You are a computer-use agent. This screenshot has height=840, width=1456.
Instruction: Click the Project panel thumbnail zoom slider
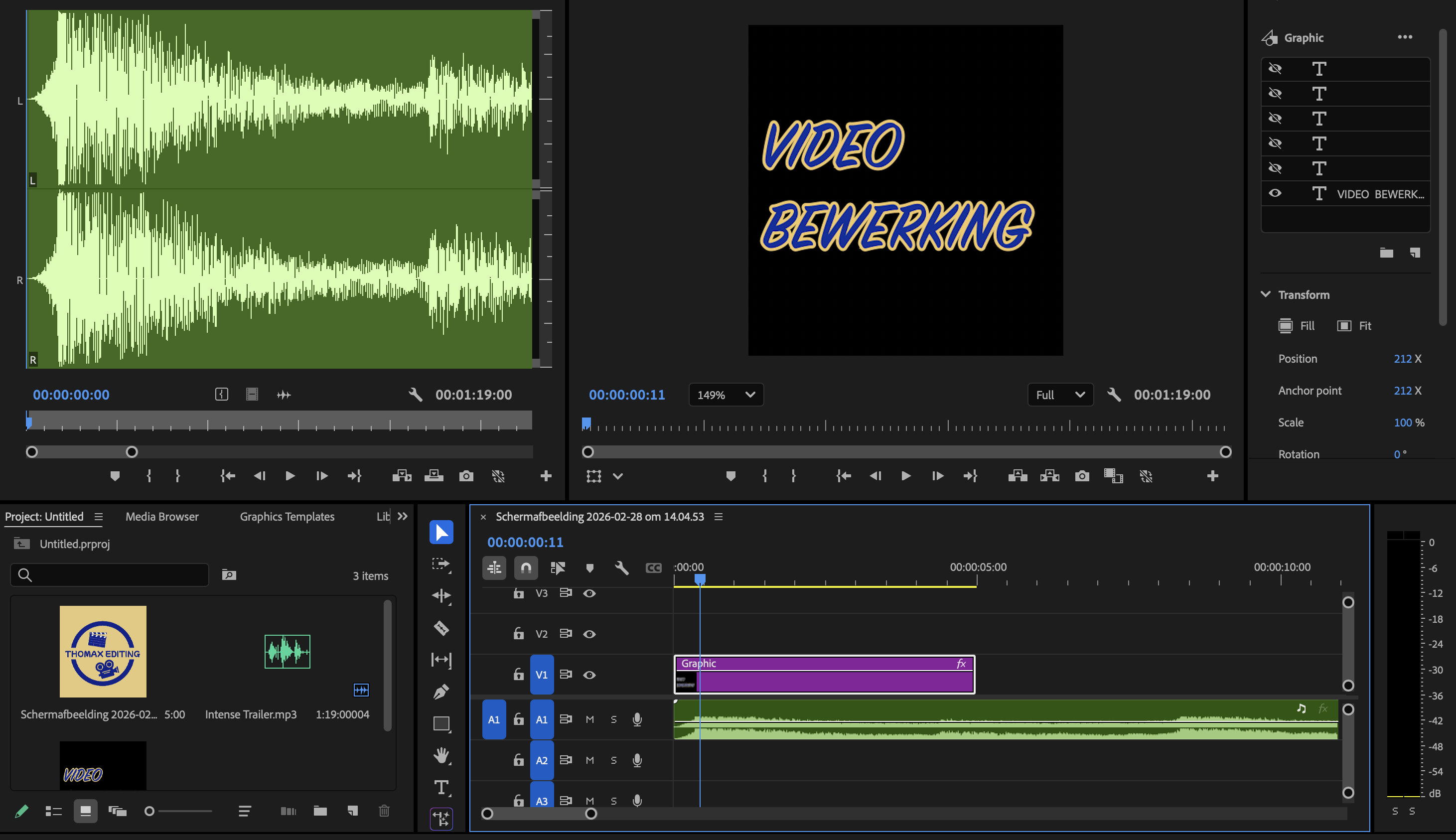click(179, 811)
